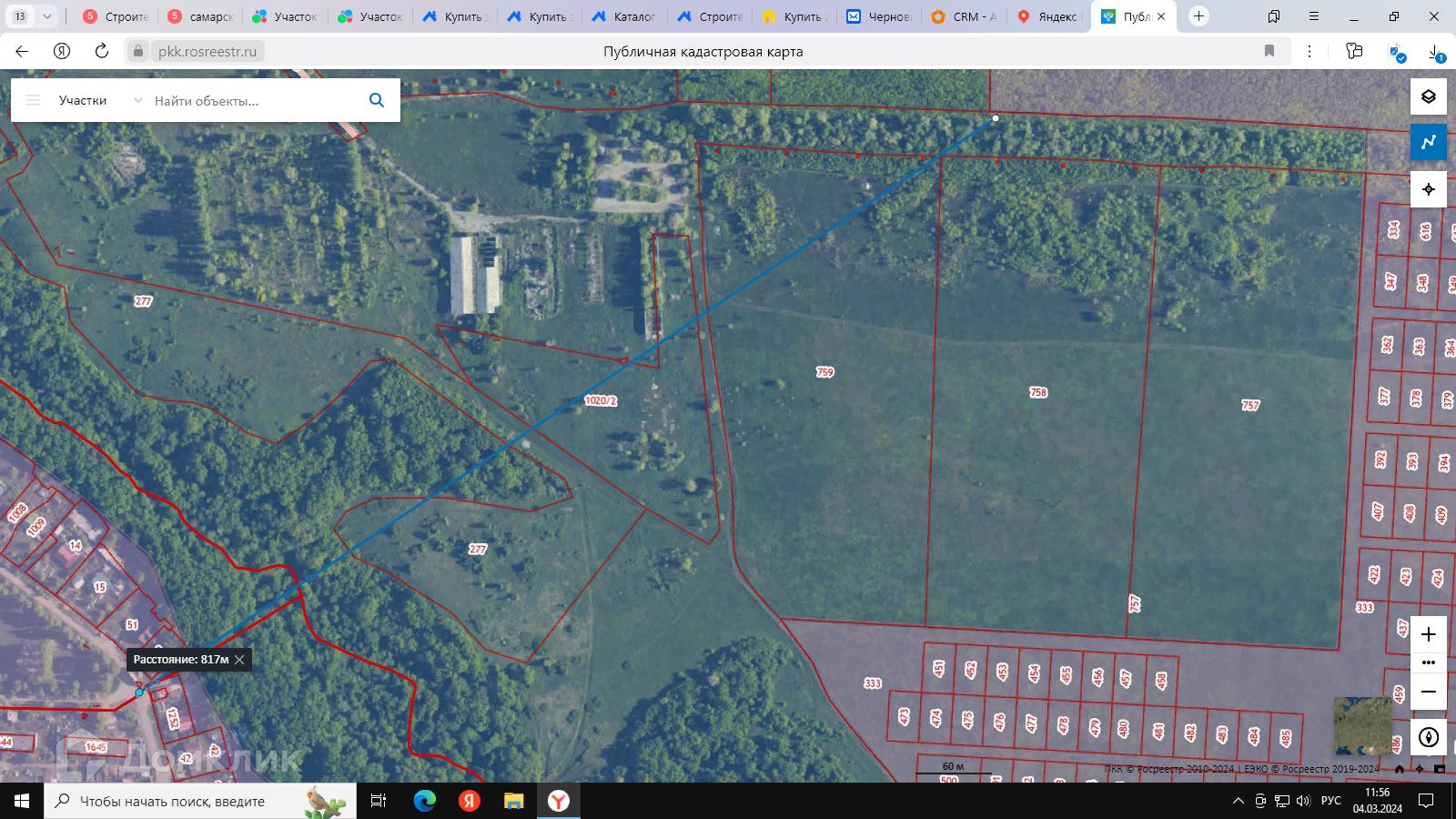Open the volume control in tray
The image size is (1456, 819).
(x=1303, y=801)
